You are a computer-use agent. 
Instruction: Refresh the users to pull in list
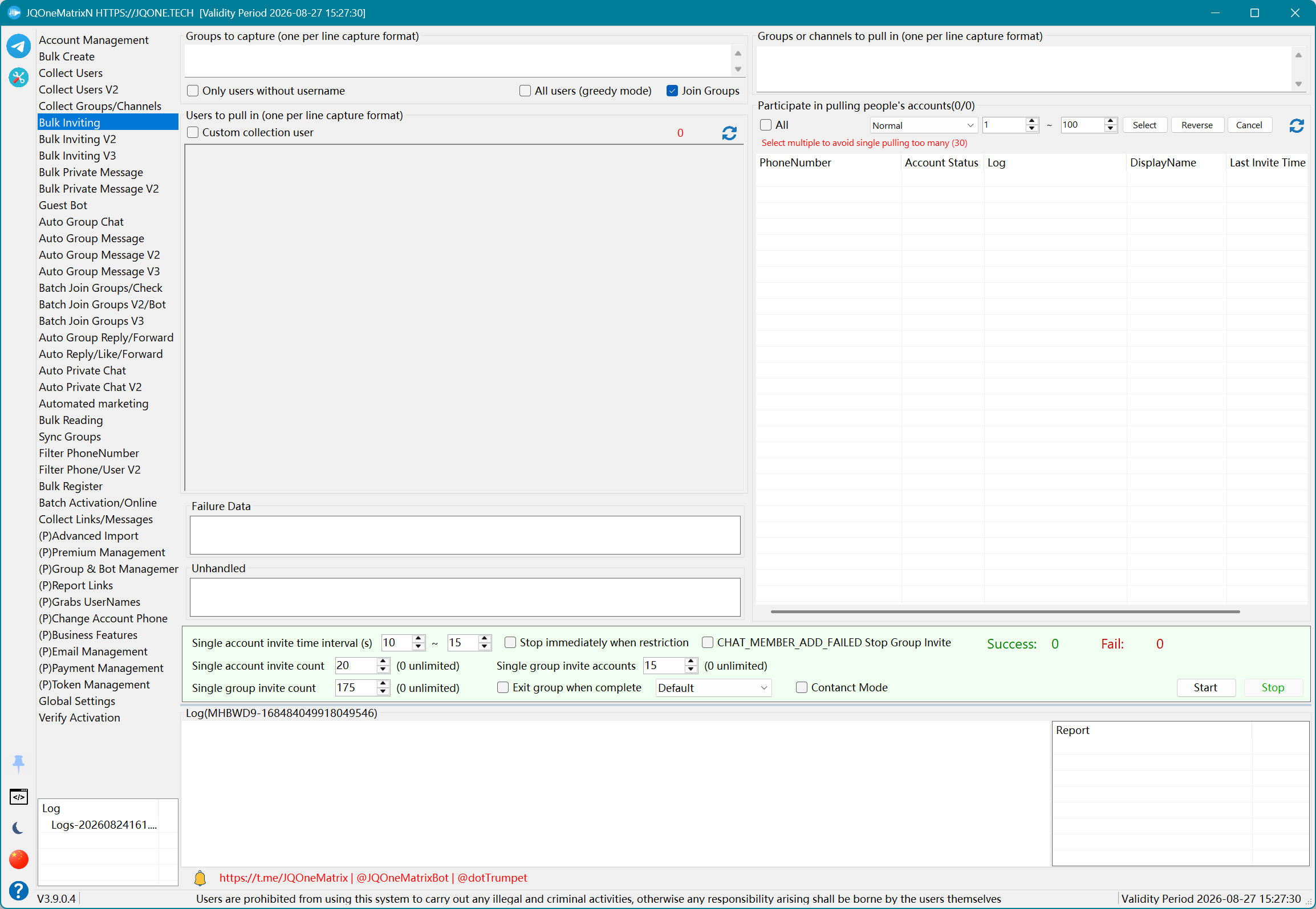pyautogui.click(x=729, y=133)
